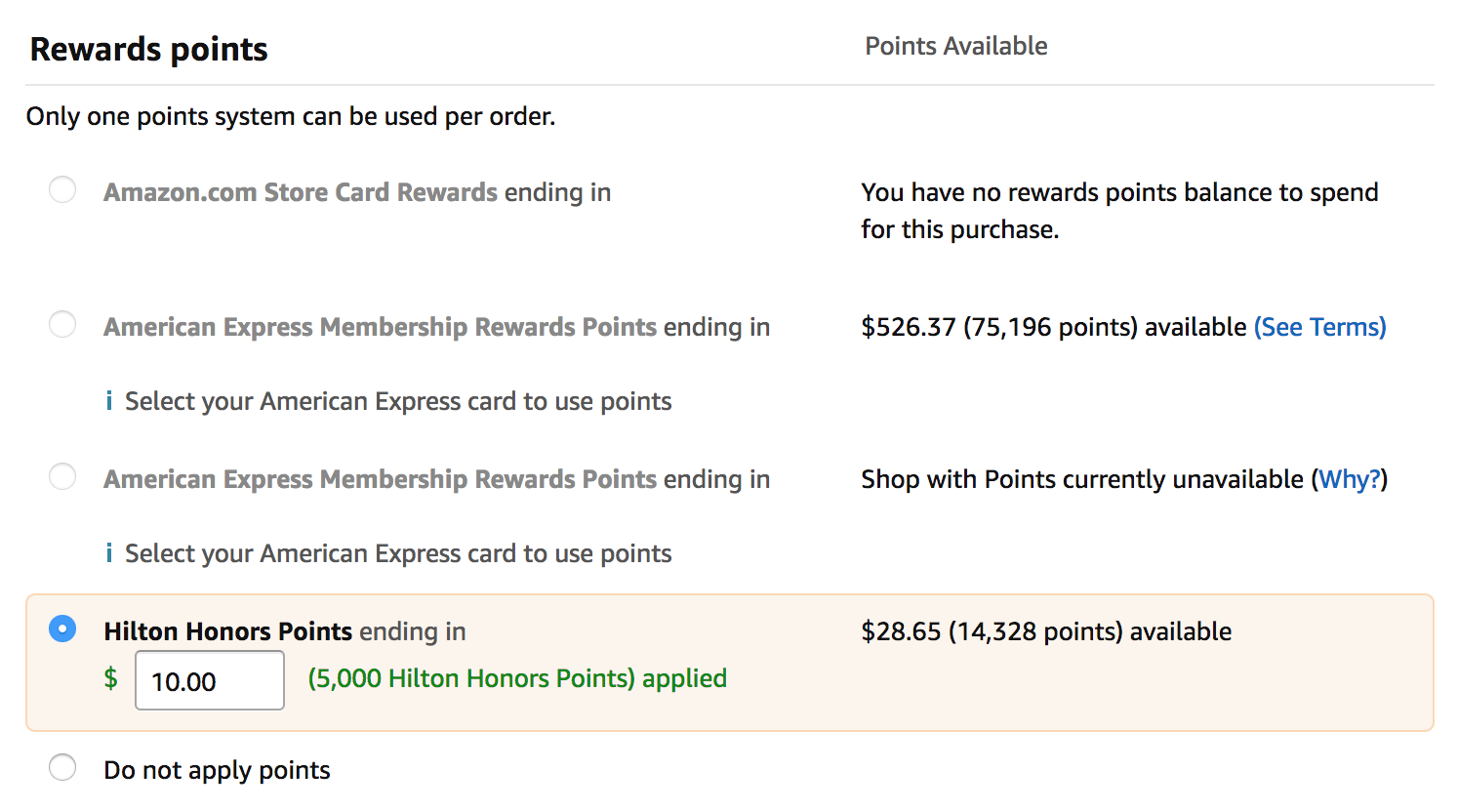Click info icon under the 75,196 points Amex row
The height and width of the screenshot is (812, 1458).
tap(109, 401)
